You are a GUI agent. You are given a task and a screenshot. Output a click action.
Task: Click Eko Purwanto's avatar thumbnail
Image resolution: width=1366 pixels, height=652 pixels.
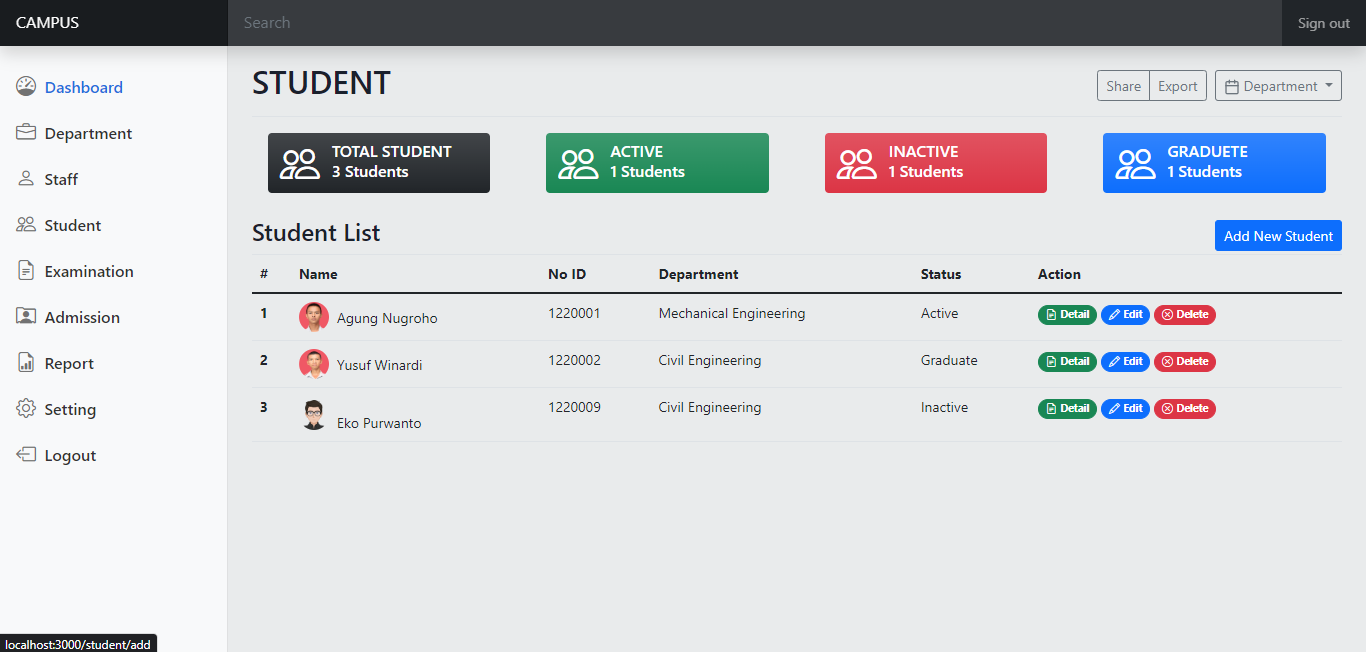(314, 415)
